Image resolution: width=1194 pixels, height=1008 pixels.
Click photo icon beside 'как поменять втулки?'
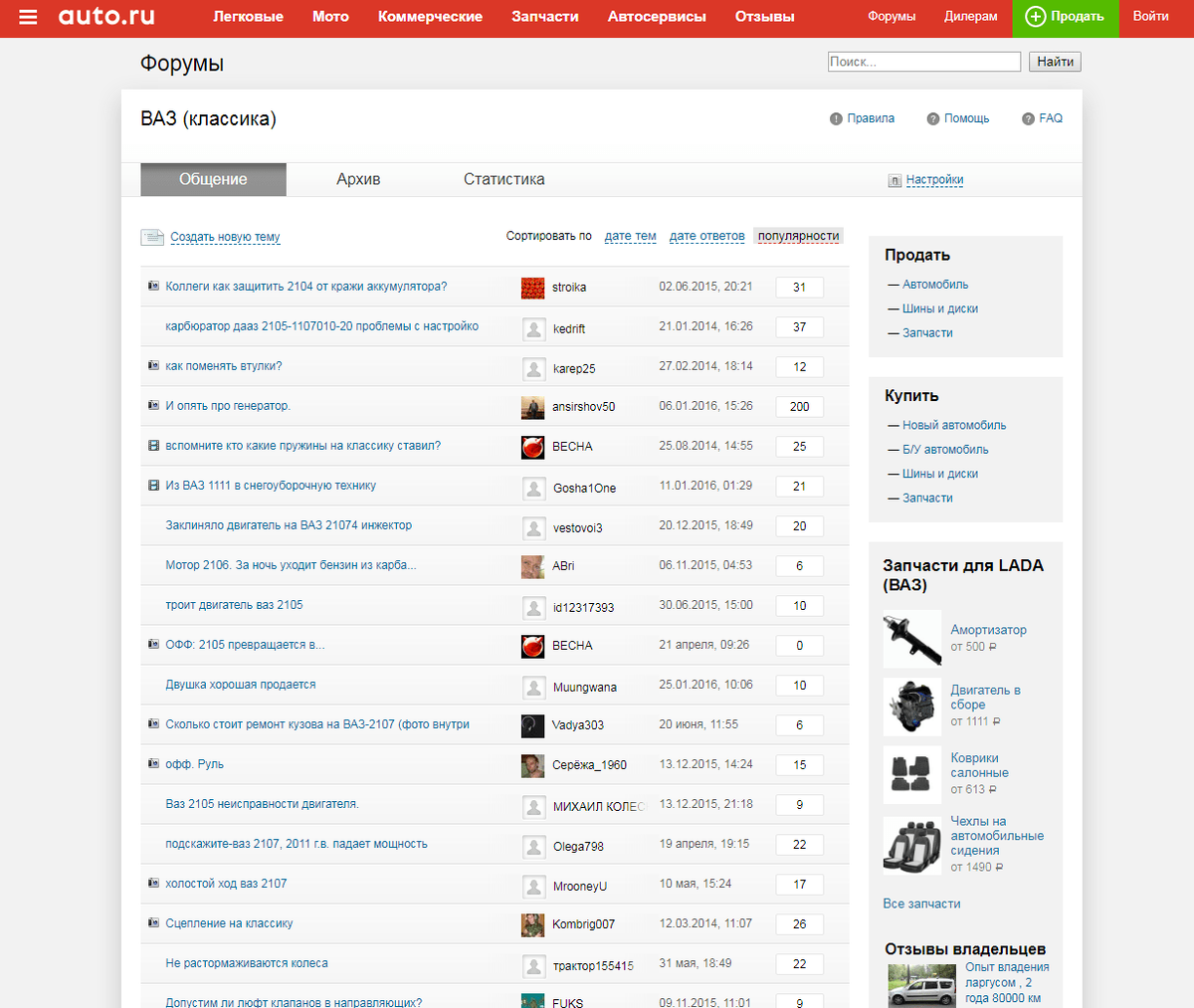pos(153,365)
